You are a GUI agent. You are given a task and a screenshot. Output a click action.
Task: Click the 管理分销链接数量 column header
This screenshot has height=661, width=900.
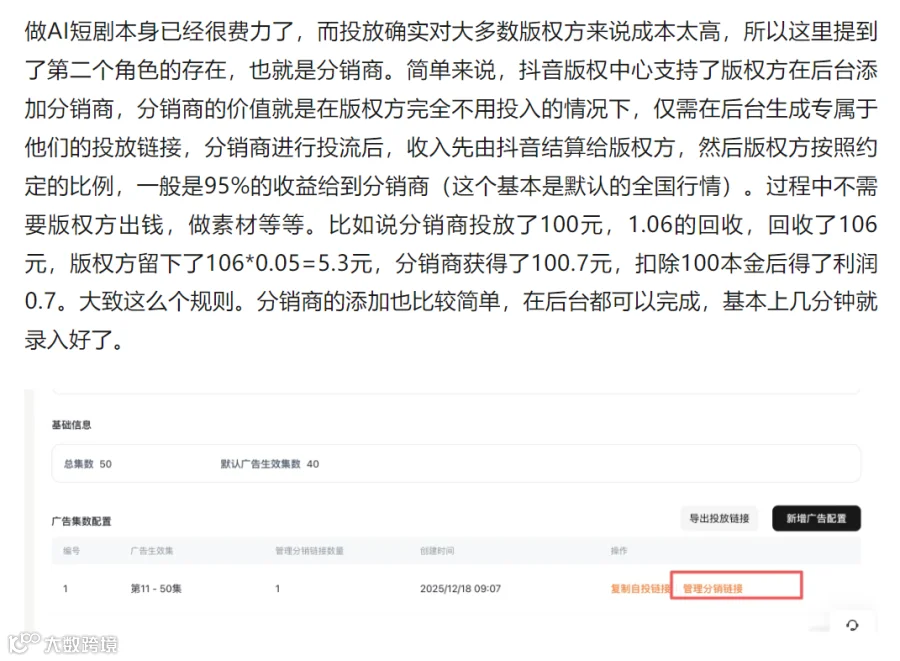[x=309, y=551]
